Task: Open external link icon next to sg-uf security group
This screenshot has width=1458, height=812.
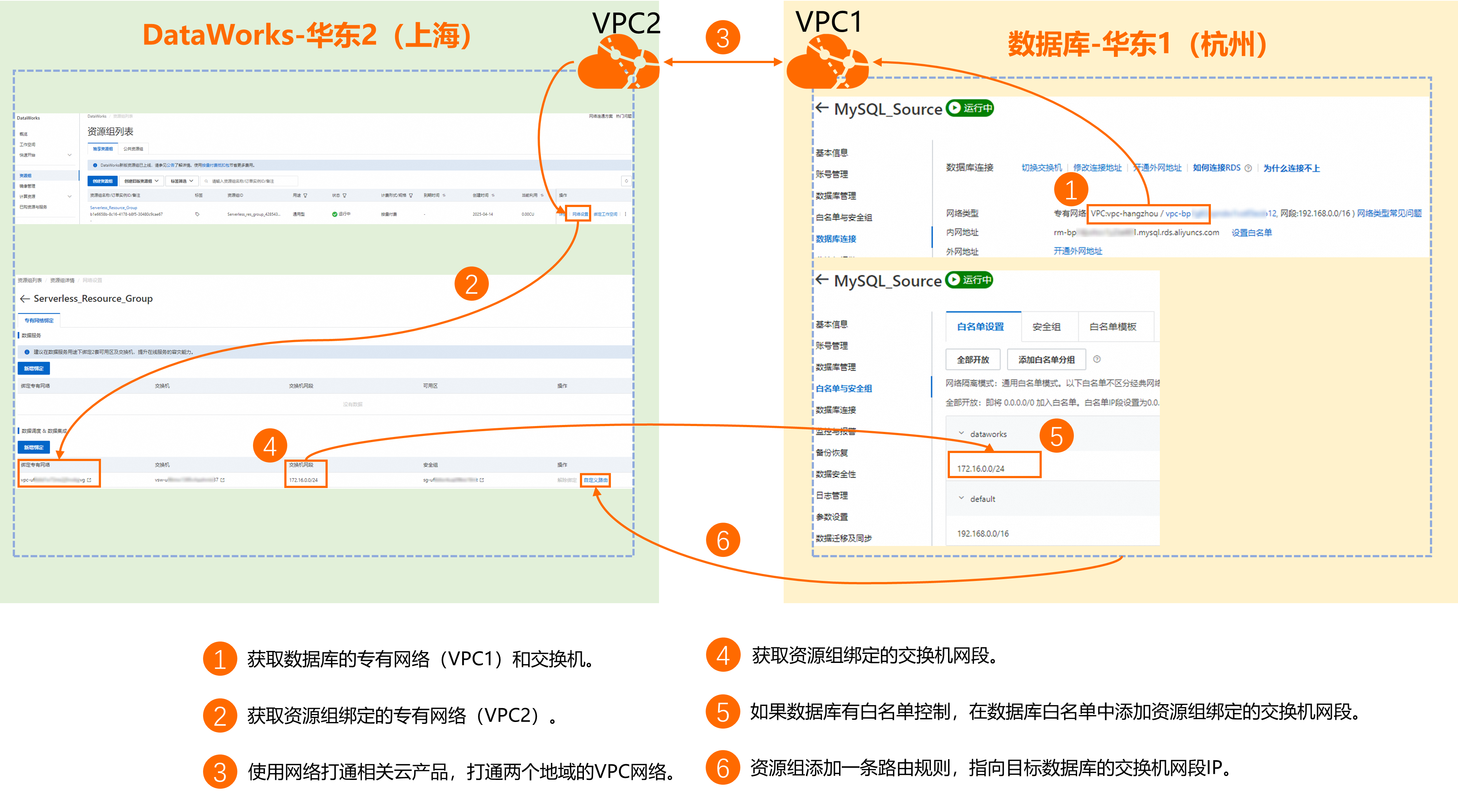Action: pos(482,480)
